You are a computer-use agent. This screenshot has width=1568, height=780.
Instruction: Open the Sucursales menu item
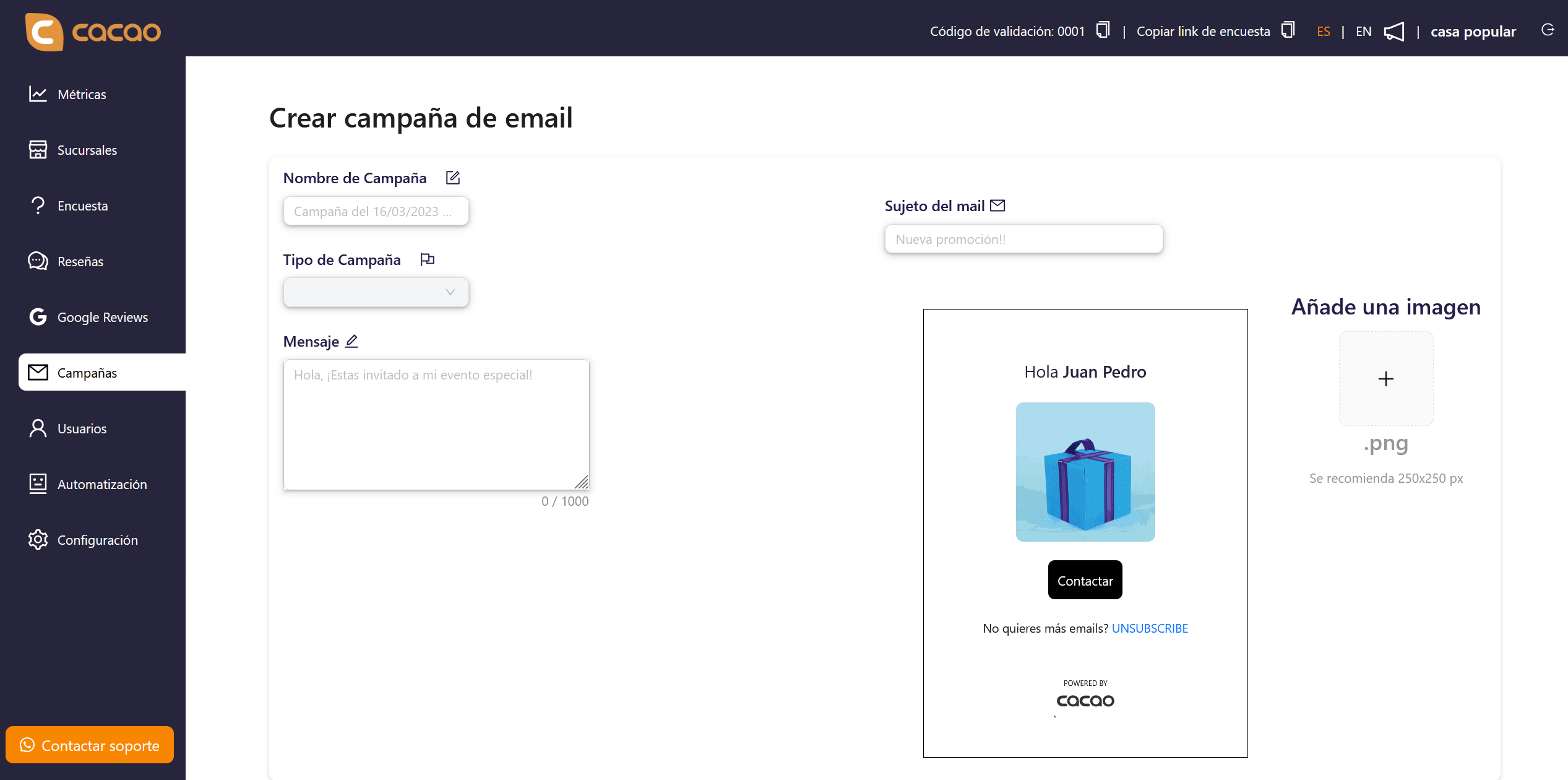click(87, 150)
